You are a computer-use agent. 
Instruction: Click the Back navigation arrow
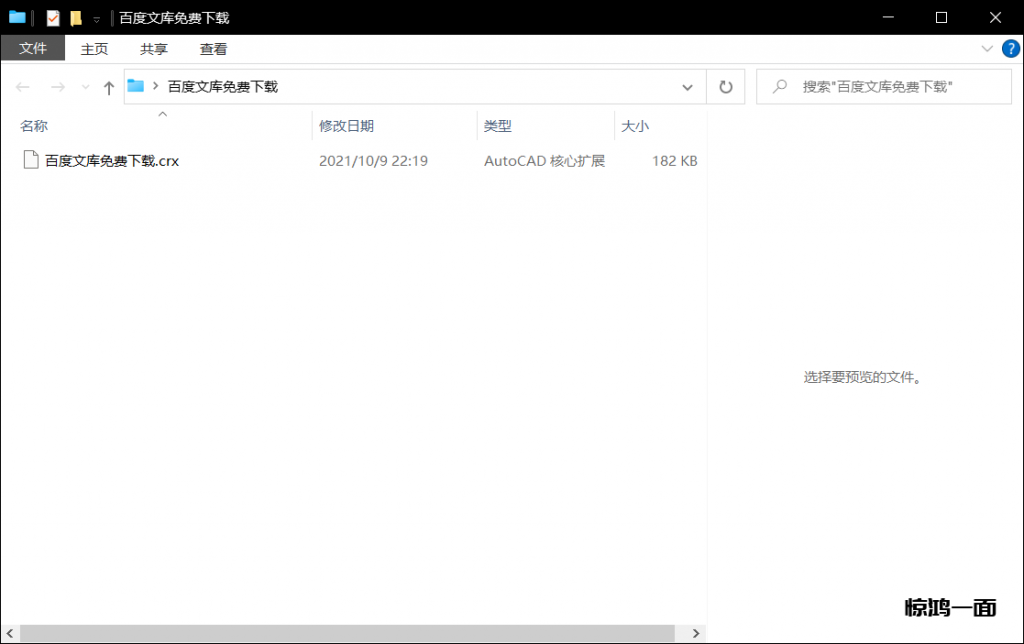[24, 88]
